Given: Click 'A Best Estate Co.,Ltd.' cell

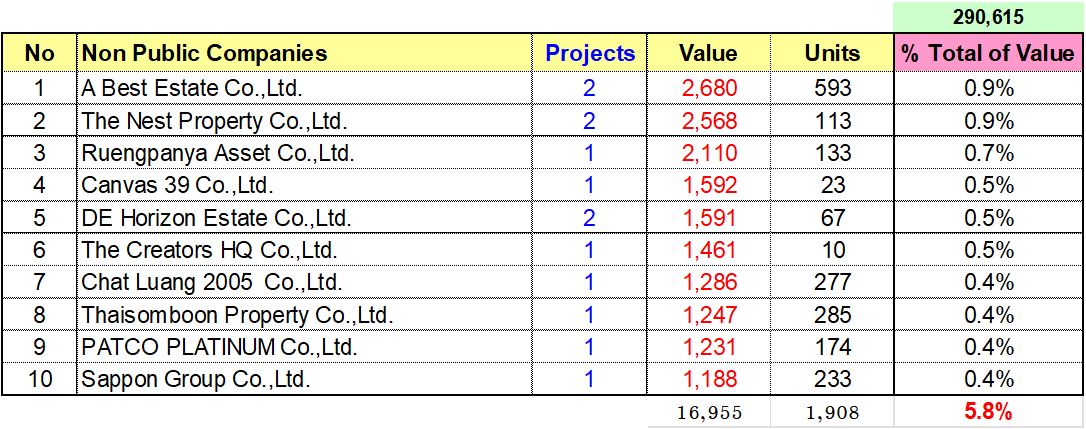Looking at the screenshot, I should (192, 89).
